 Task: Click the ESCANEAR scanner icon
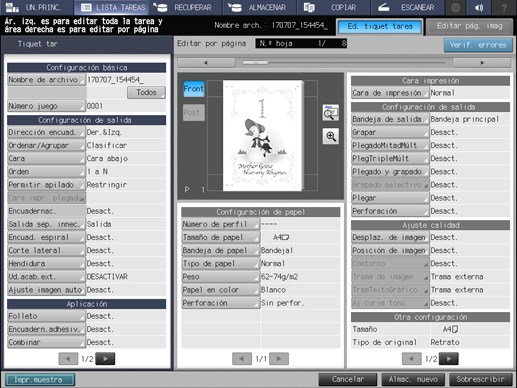coord(384,7)
